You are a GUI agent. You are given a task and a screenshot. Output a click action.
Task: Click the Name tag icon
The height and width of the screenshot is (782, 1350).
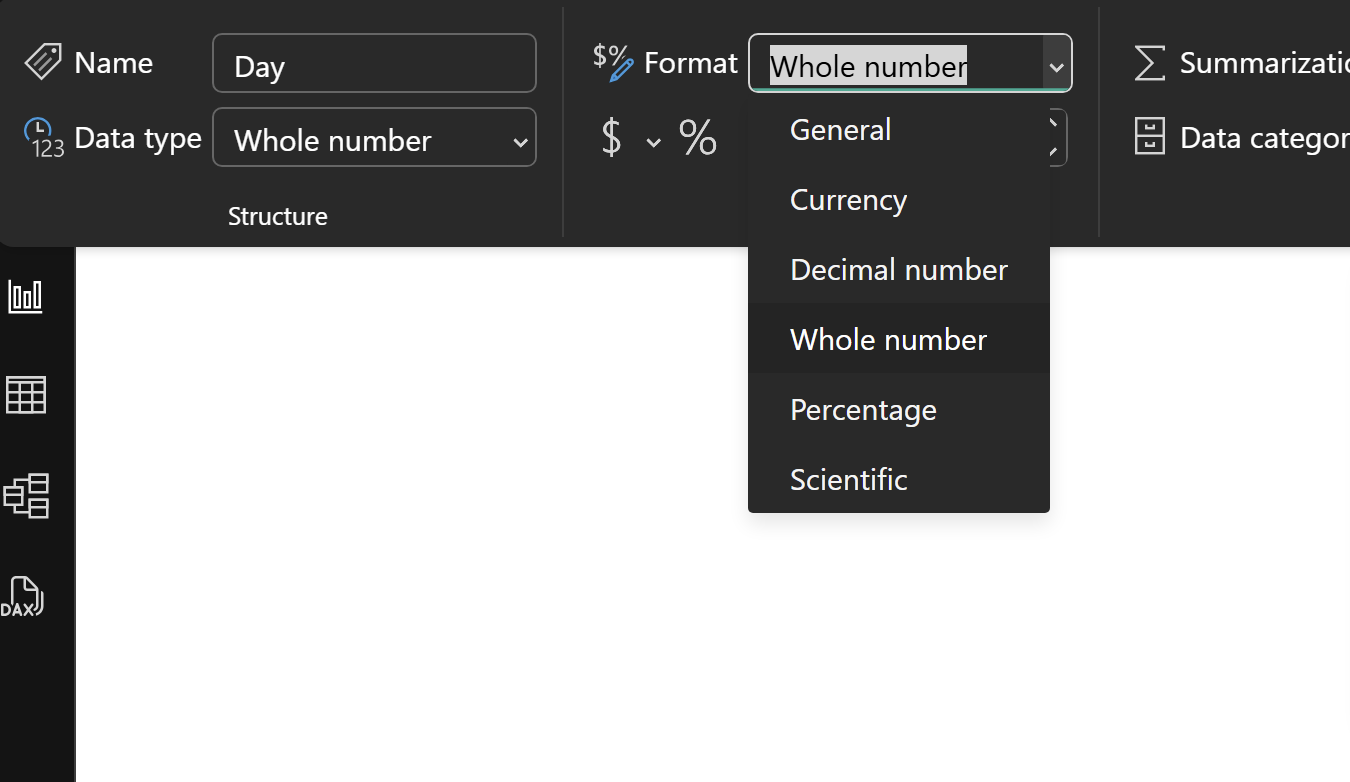click(x=43, y=62)
